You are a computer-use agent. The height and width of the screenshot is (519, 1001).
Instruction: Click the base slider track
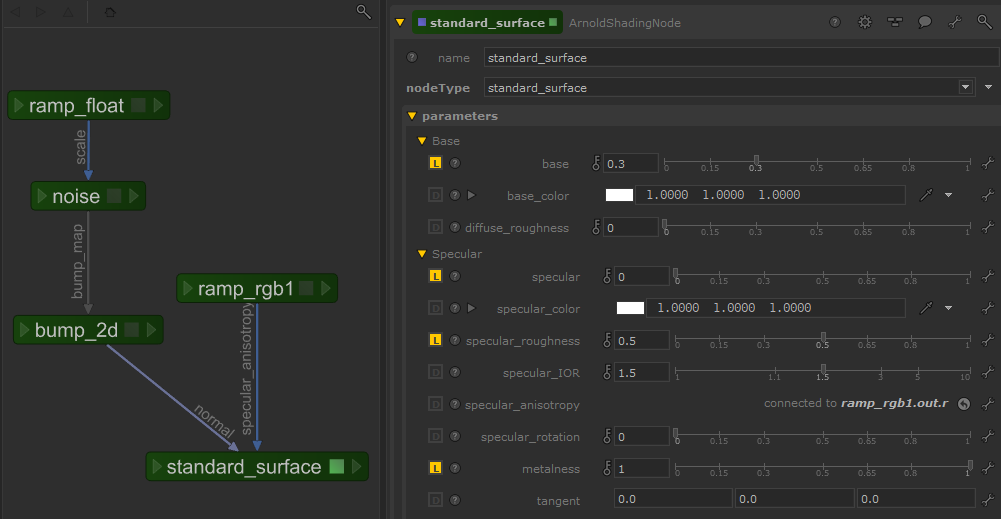818,162
